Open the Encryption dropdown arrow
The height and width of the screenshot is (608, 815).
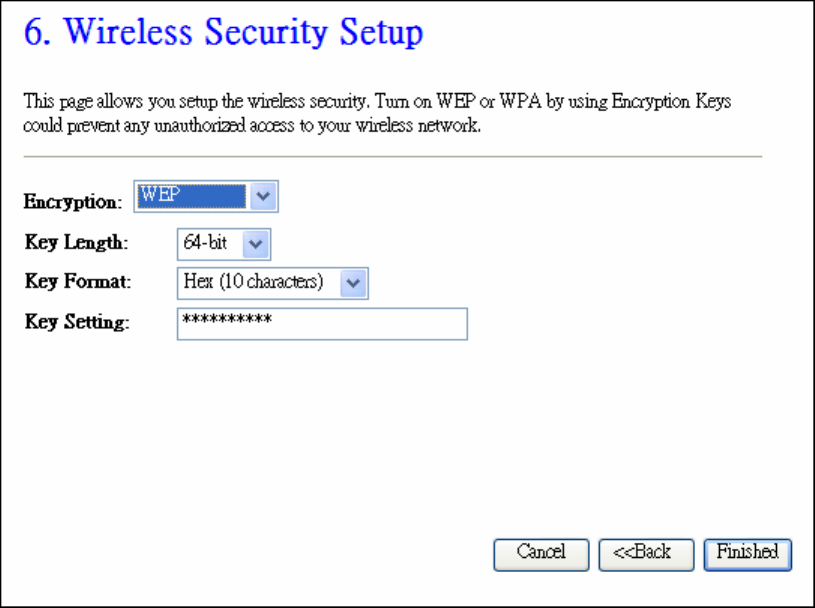262,197
